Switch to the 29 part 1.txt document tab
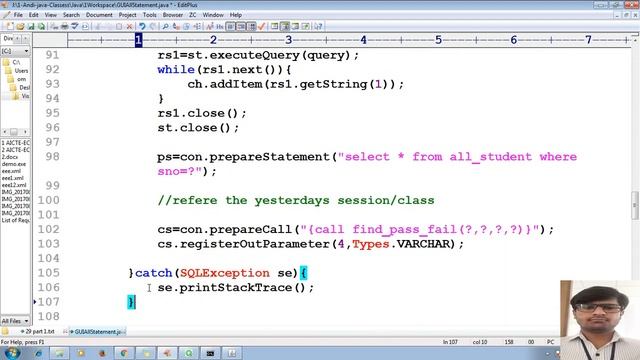 pyautogui.click(x=39, y=331)
